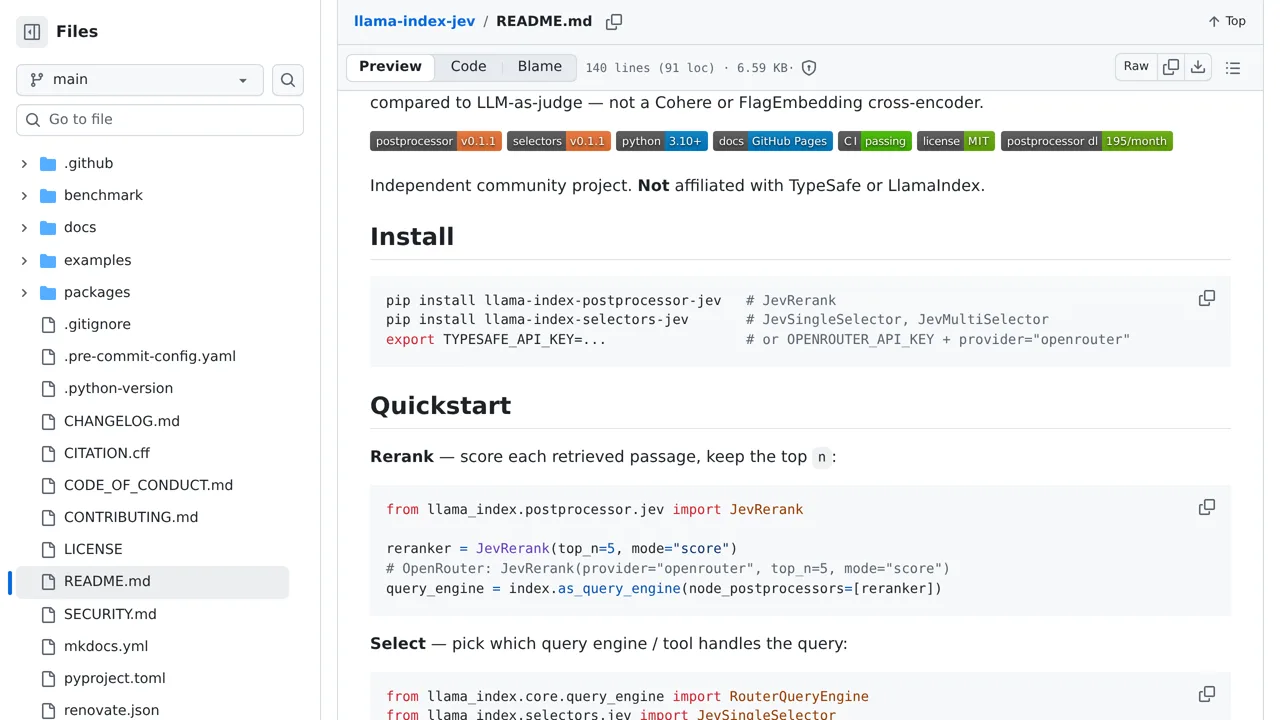Open mkdocs.yml file
The image size is (1280, 720).
coord(106,647)
